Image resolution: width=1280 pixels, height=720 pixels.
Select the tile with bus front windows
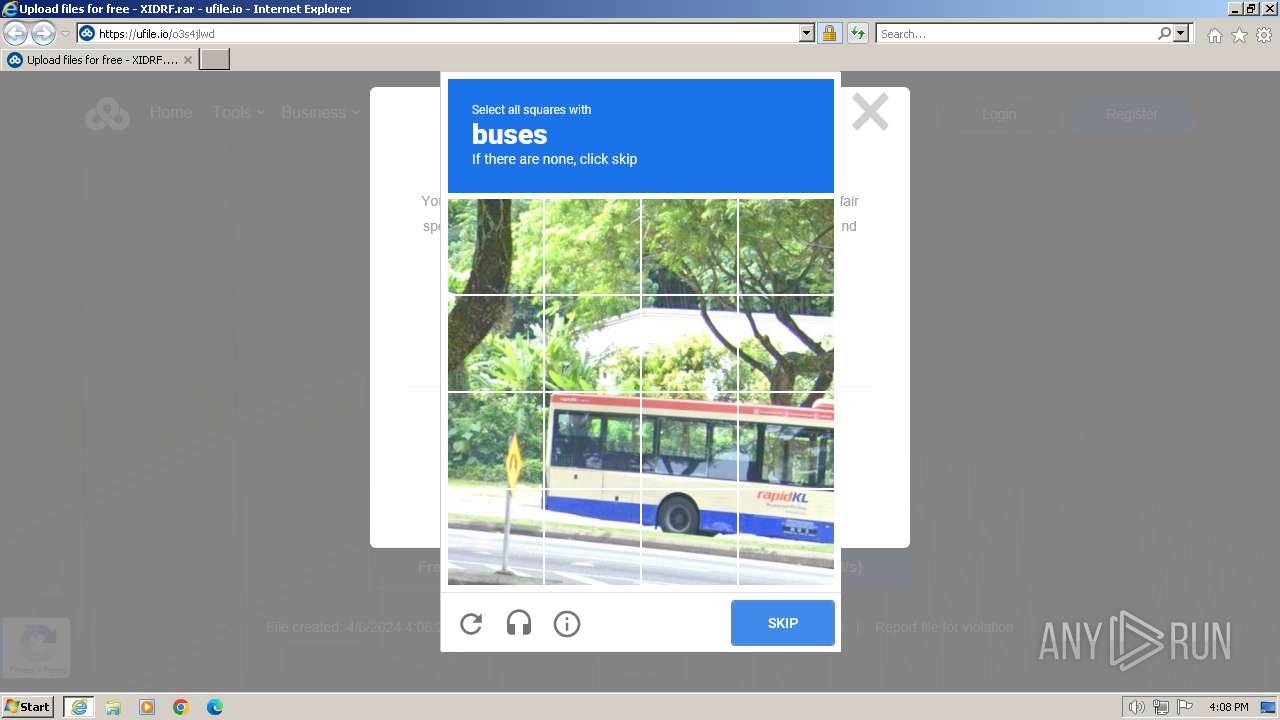[786, 440]
